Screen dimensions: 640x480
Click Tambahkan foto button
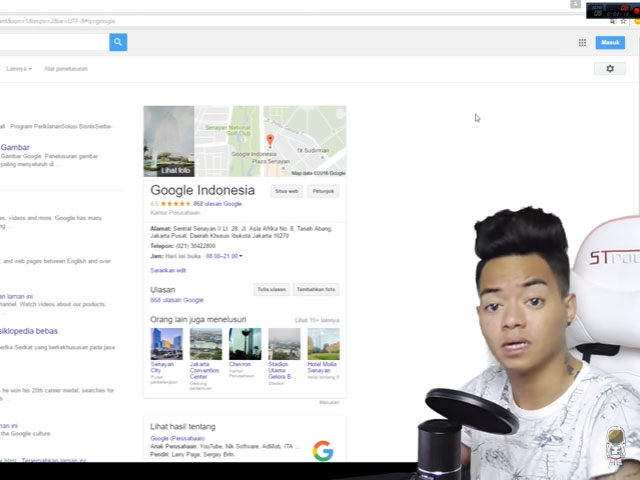point(316,289)
